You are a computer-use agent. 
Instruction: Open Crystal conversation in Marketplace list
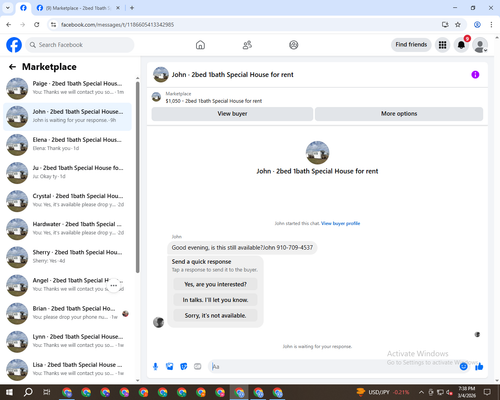point(67,201)
